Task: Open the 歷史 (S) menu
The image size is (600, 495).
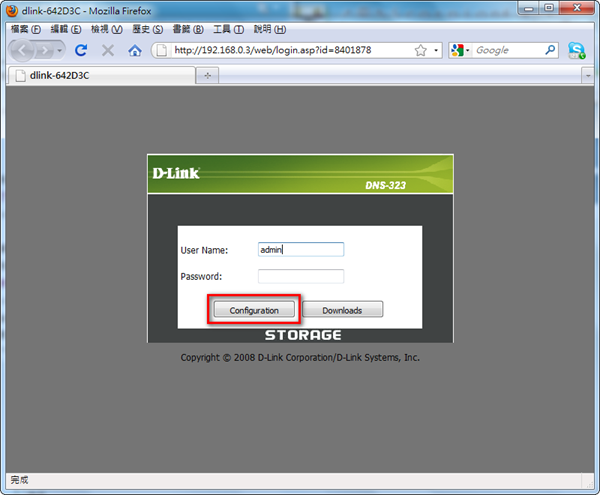Action: pos(147,29)
